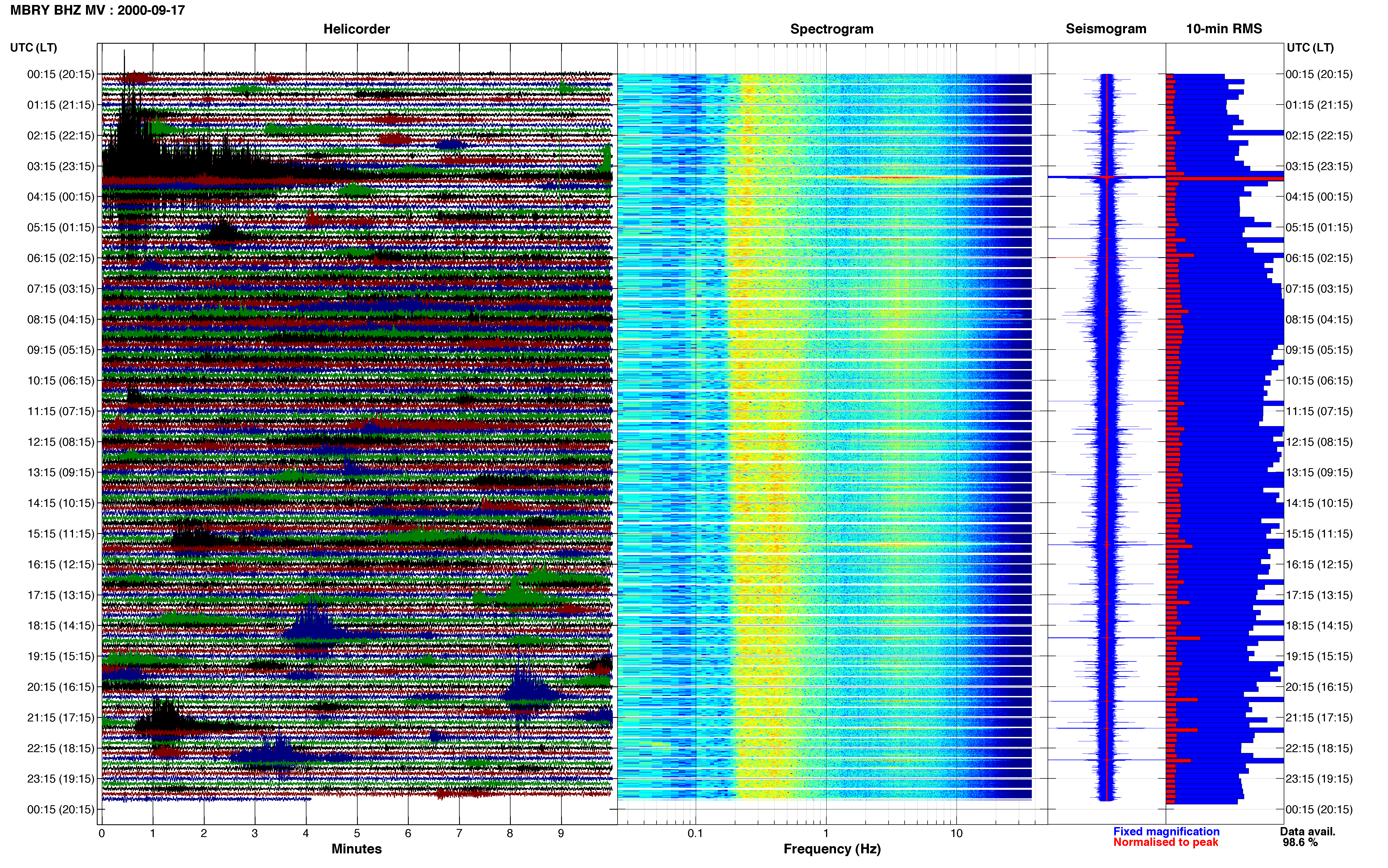Click right time label '21:15 (17:15)'

(1319, 717)
